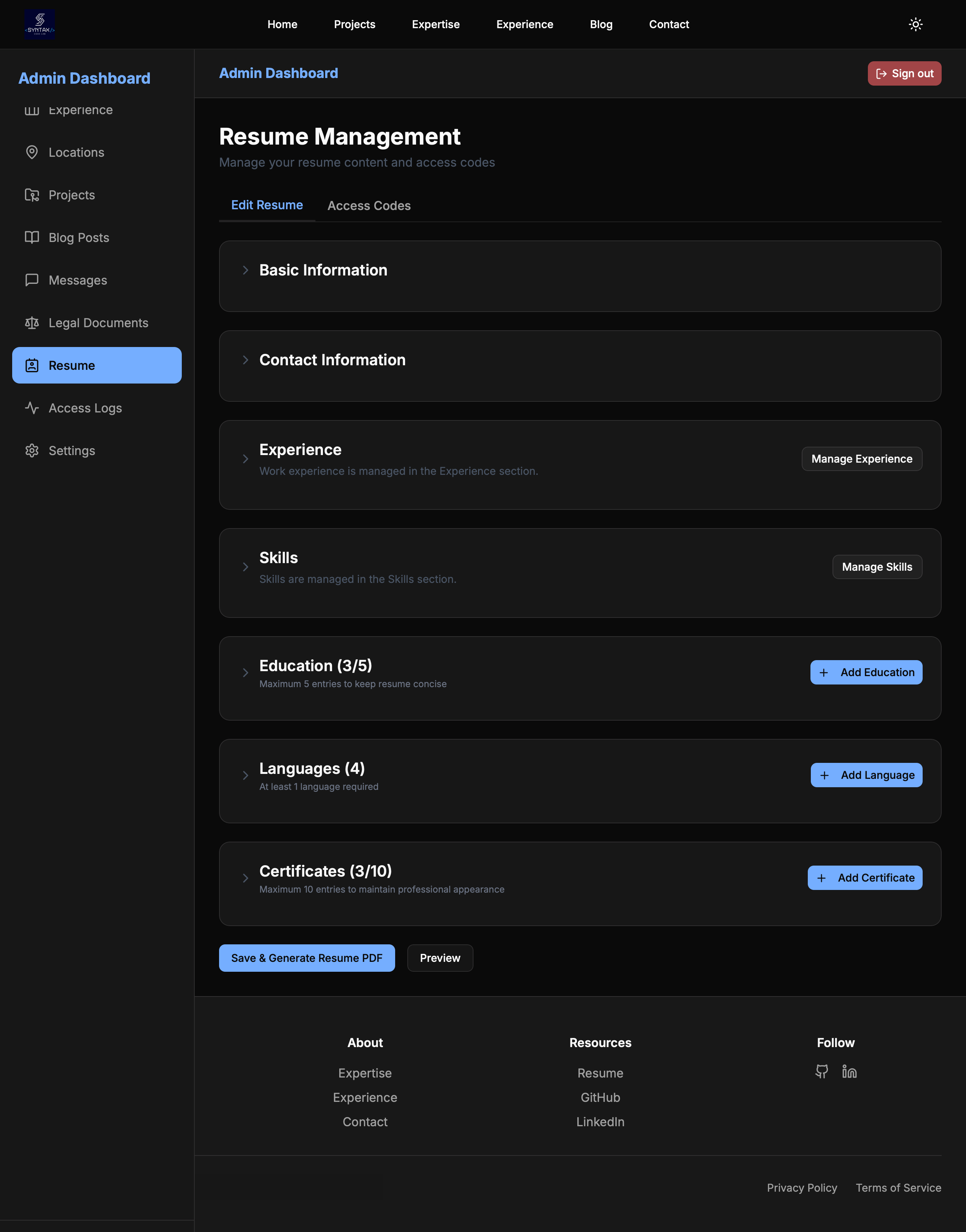Screen dimensions: 966x1232
Task: Open Settings via gear icon in sidebar
Action: 32,451
